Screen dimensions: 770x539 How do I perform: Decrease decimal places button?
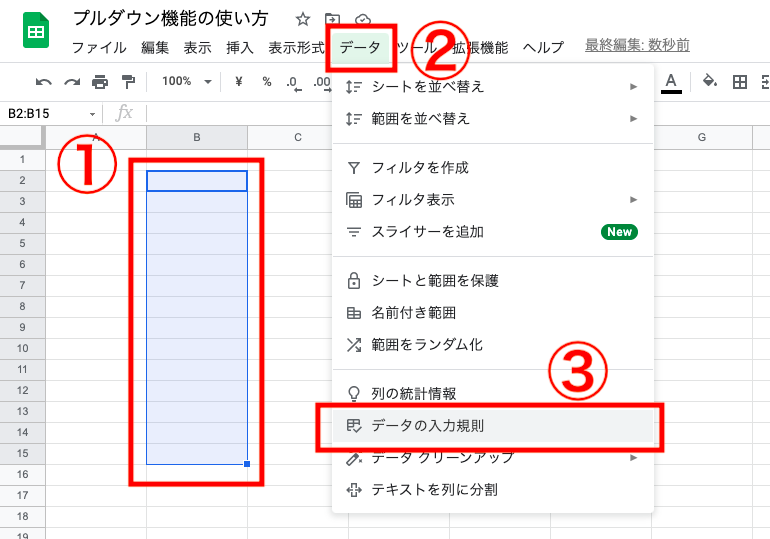click(x=294, y=82)
